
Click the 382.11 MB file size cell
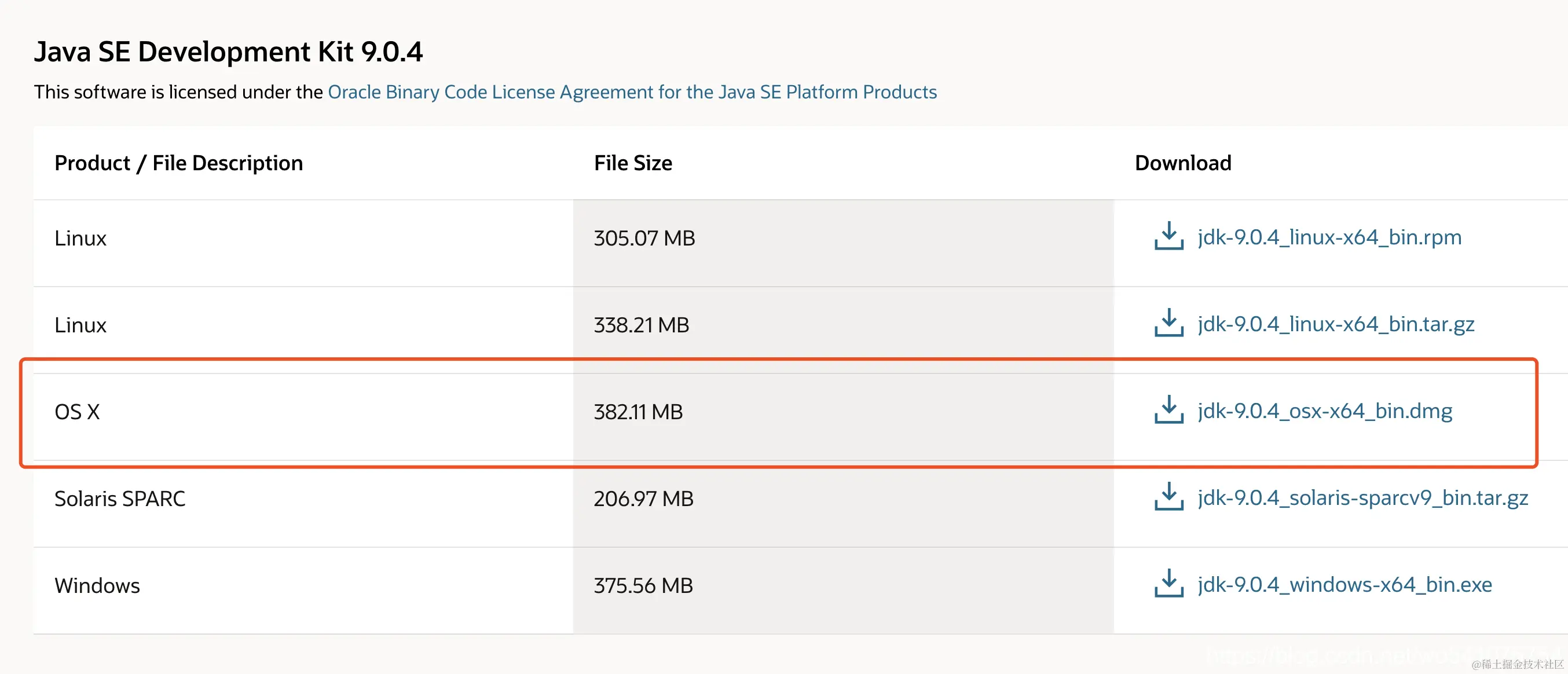[638, 412]
